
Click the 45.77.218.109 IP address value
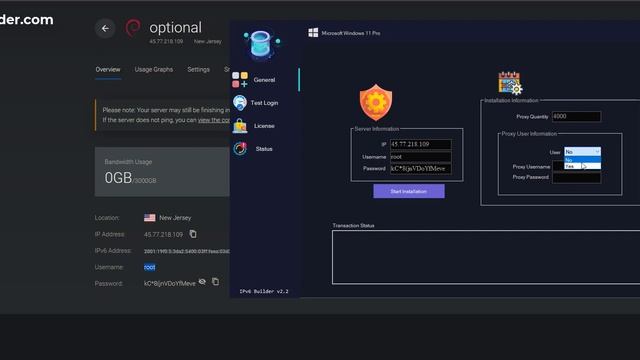point(163,234)
